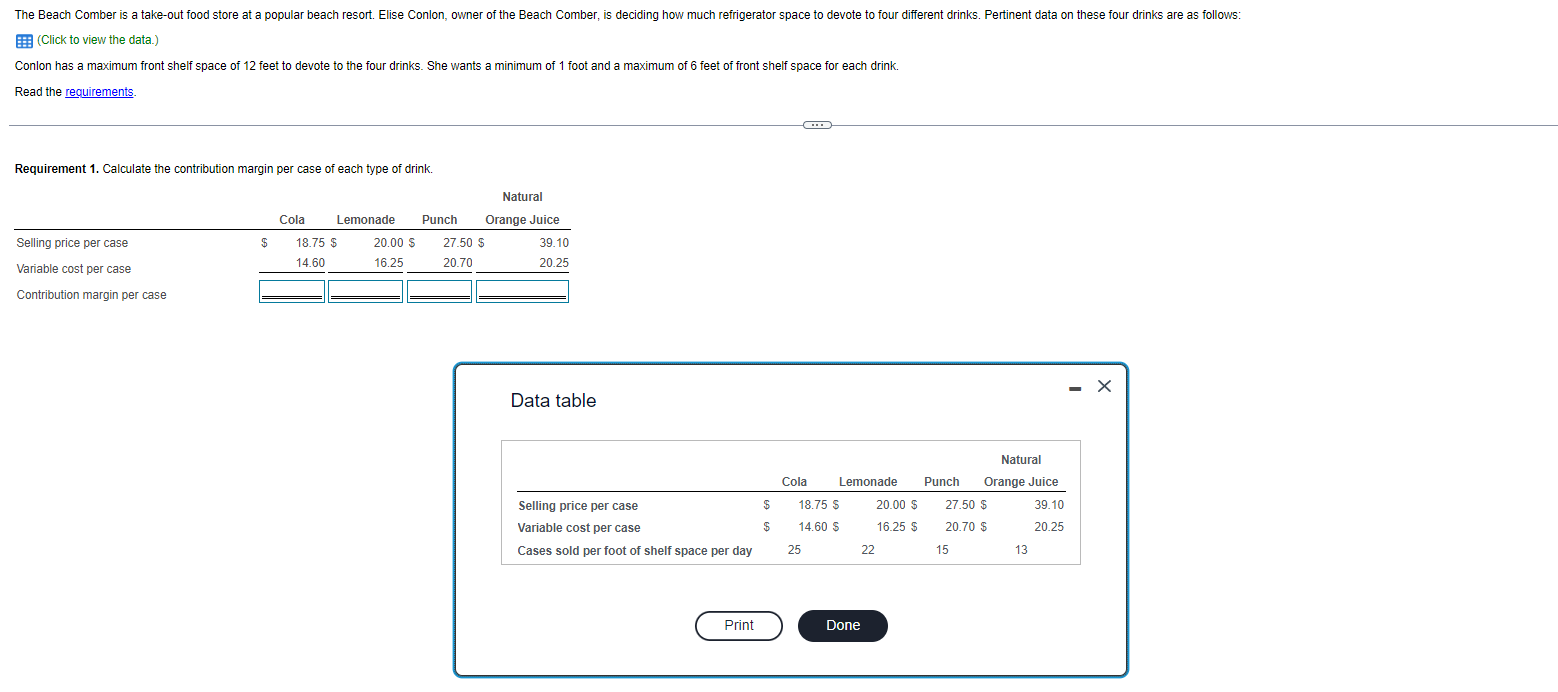Screen dimensions: 1558x692
Task: Click Orange Juice cost 20.25 in data table
Action: (x=1049, y=527)
